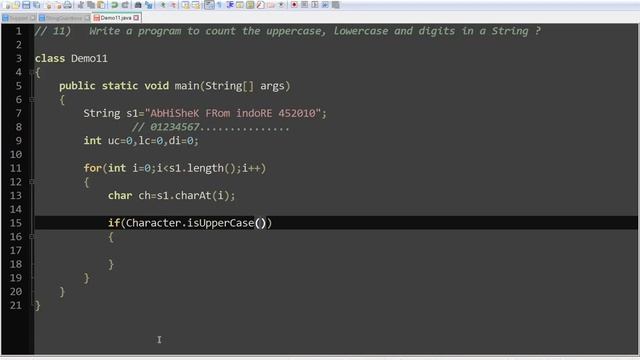Click the Stop Recording macro icon
The image size is (640, 360).
pos(304,5)
